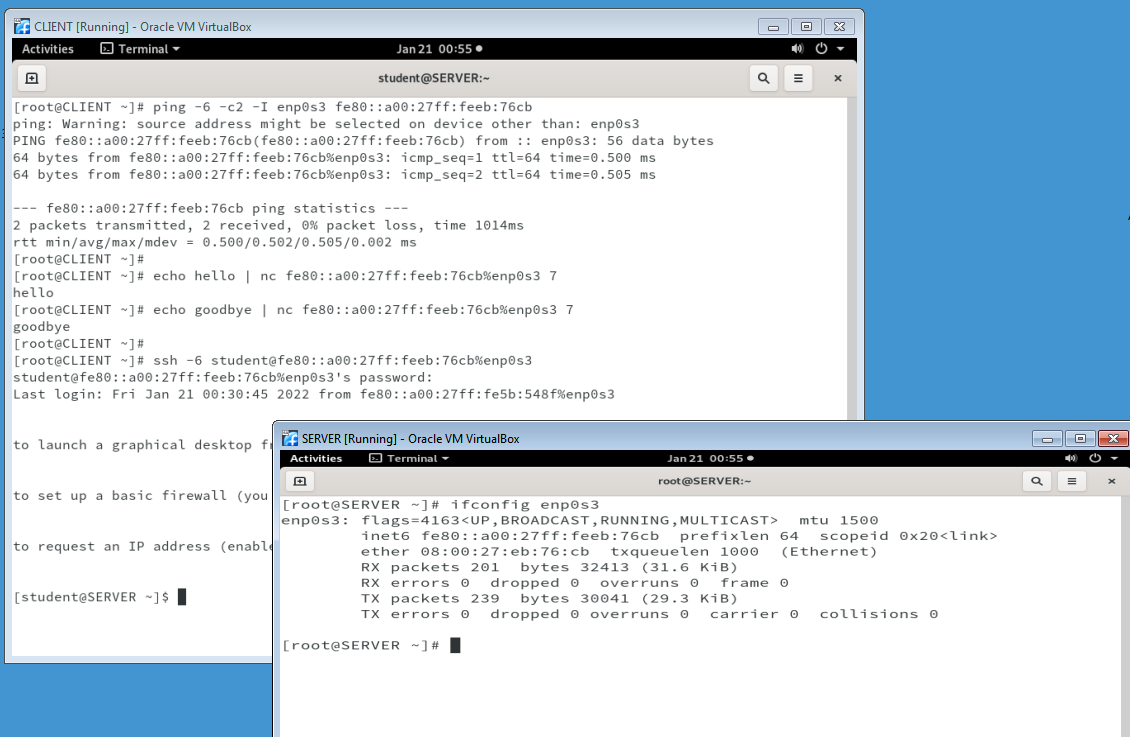1130x737 pixels.
Task: Open the Terminal app menu in the SERVER VM
Action: 409,458
